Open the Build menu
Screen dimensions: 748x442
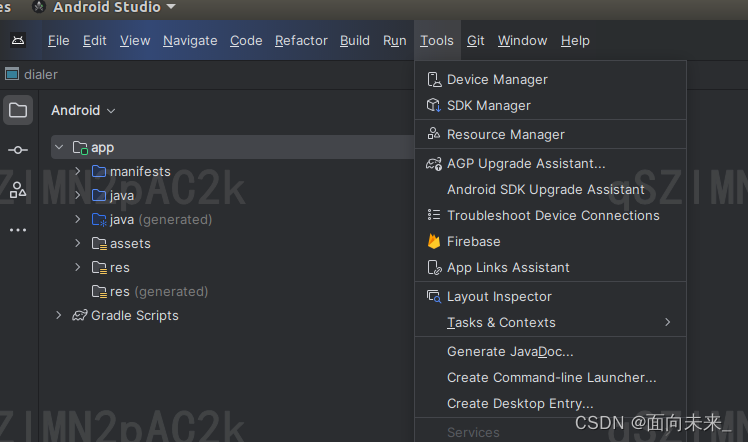pos(355,41)
